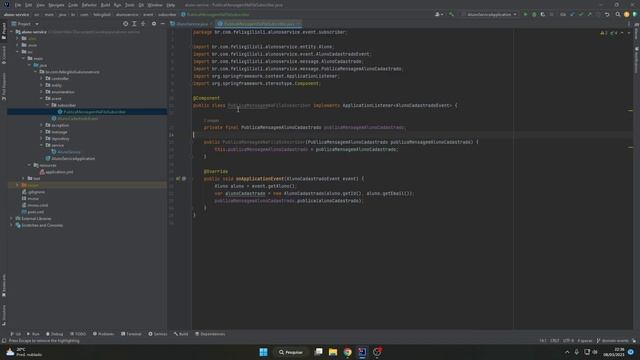The height and width of the screenshot is (360, 640).
Task: Open the Project tool window stripe button
Action: pos(4,31)
